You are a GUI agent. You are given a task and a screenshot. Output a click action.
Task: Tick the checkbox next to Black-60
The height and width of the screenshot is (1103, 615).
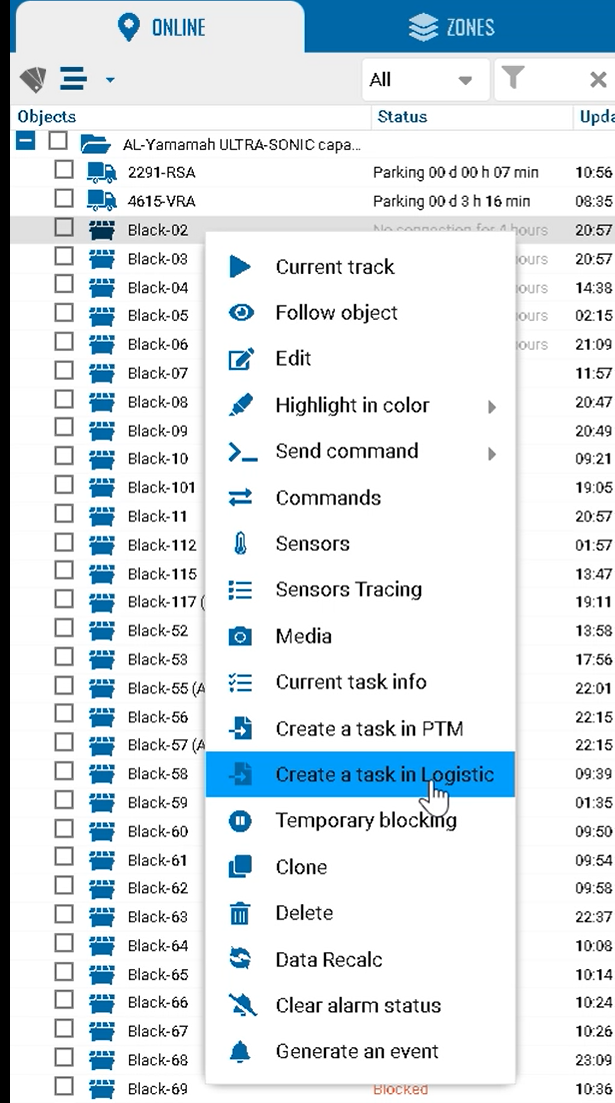pos(64,830)
